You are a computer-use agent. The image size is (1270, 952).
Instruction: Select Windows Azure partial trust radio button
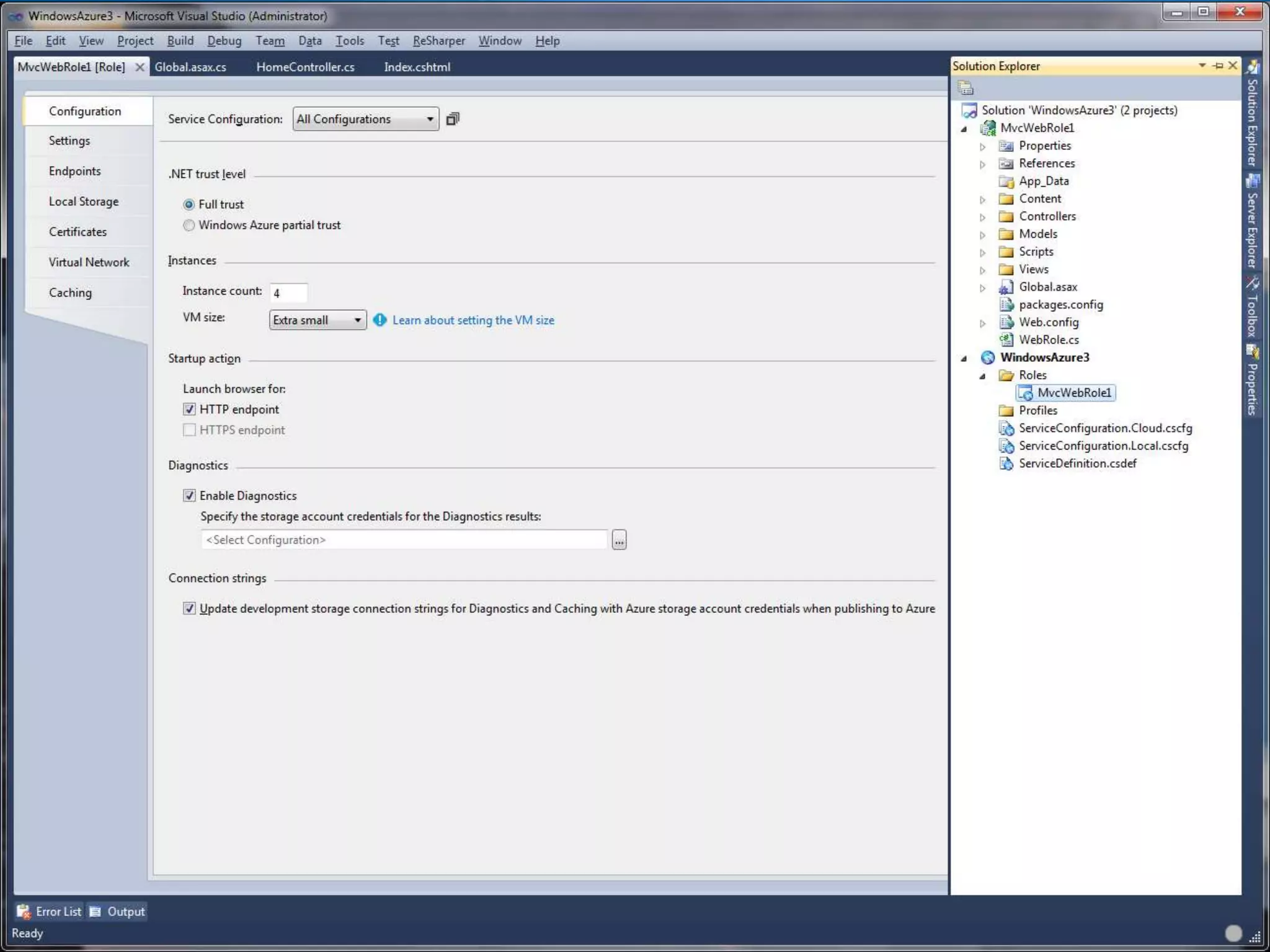(x=189, y=226)
